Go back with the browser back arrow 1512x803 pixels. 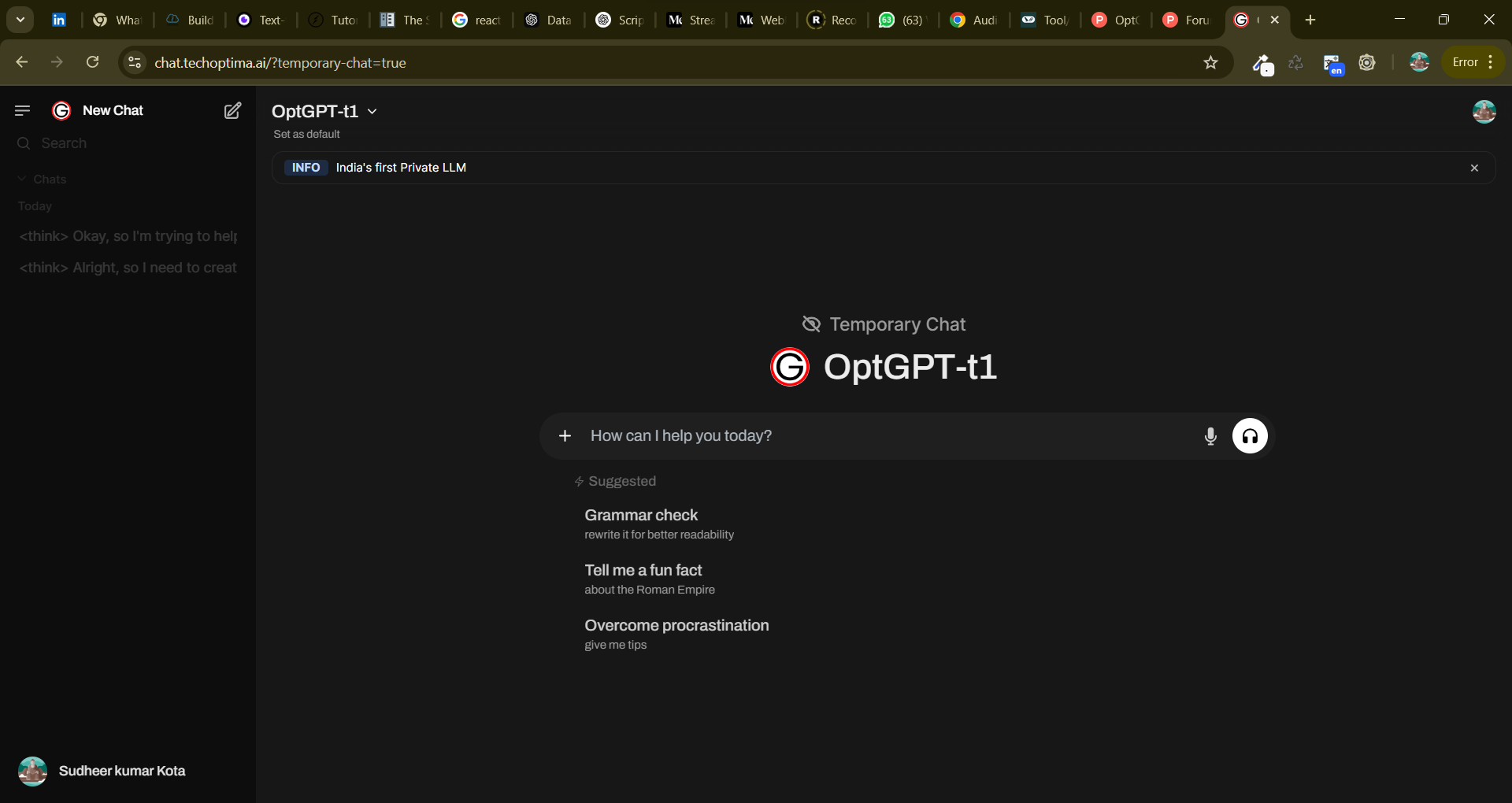pyautogui.click(x=22, y=62)
